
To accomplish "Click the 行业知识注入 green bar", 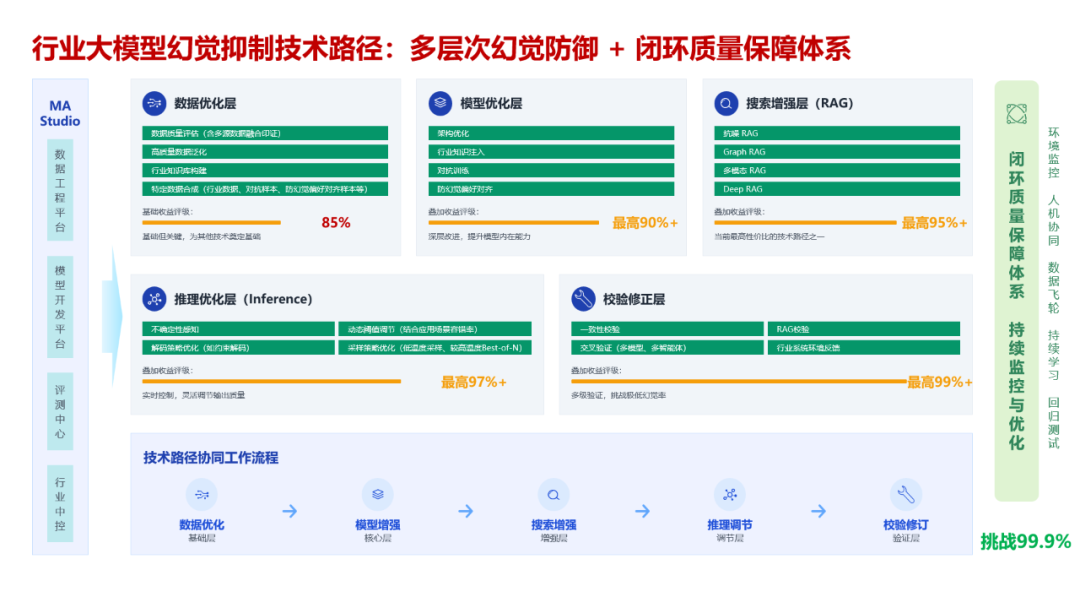I will click(x=551, y=151).
